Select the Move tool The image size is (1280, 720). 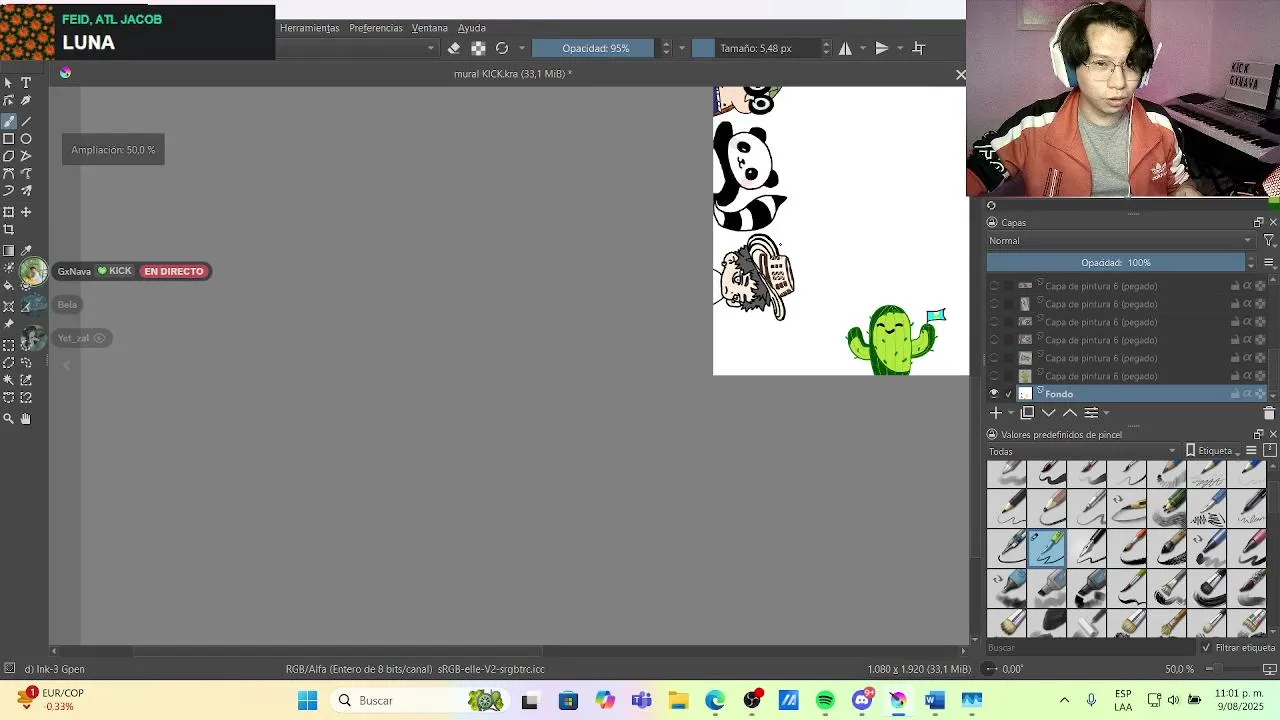tap(26, 212)
